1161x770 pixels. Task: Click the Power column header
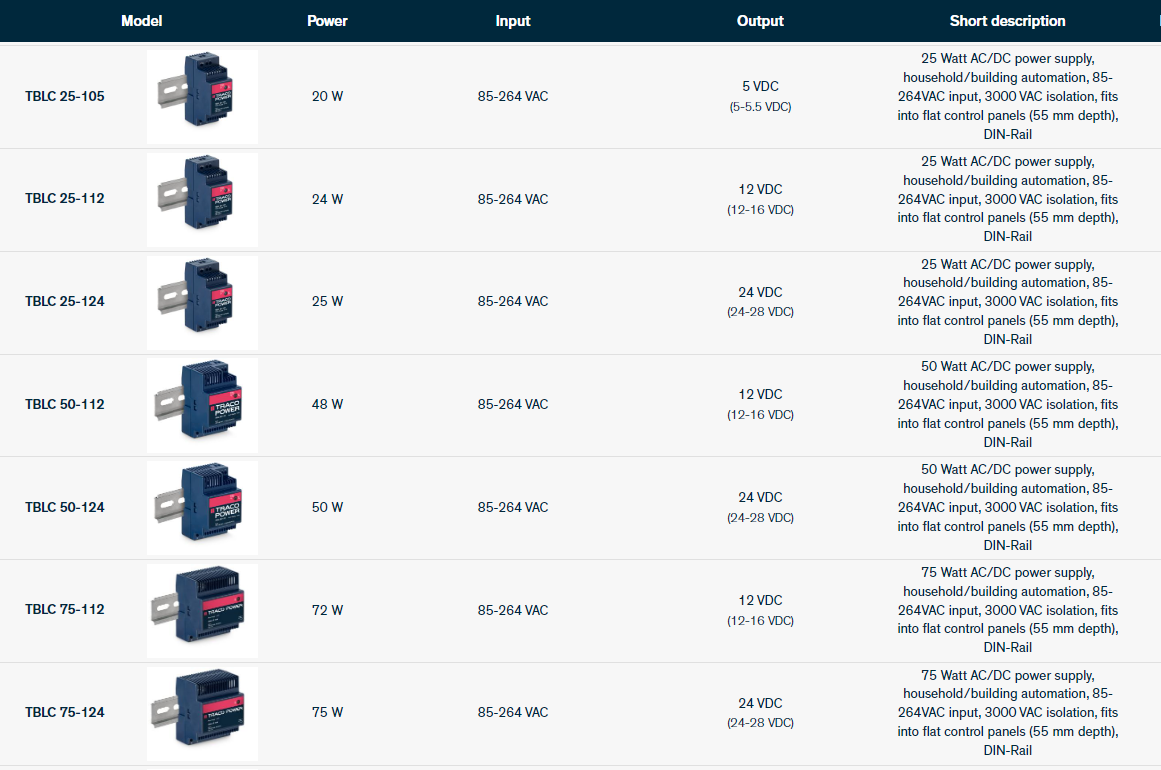(327, 21)
